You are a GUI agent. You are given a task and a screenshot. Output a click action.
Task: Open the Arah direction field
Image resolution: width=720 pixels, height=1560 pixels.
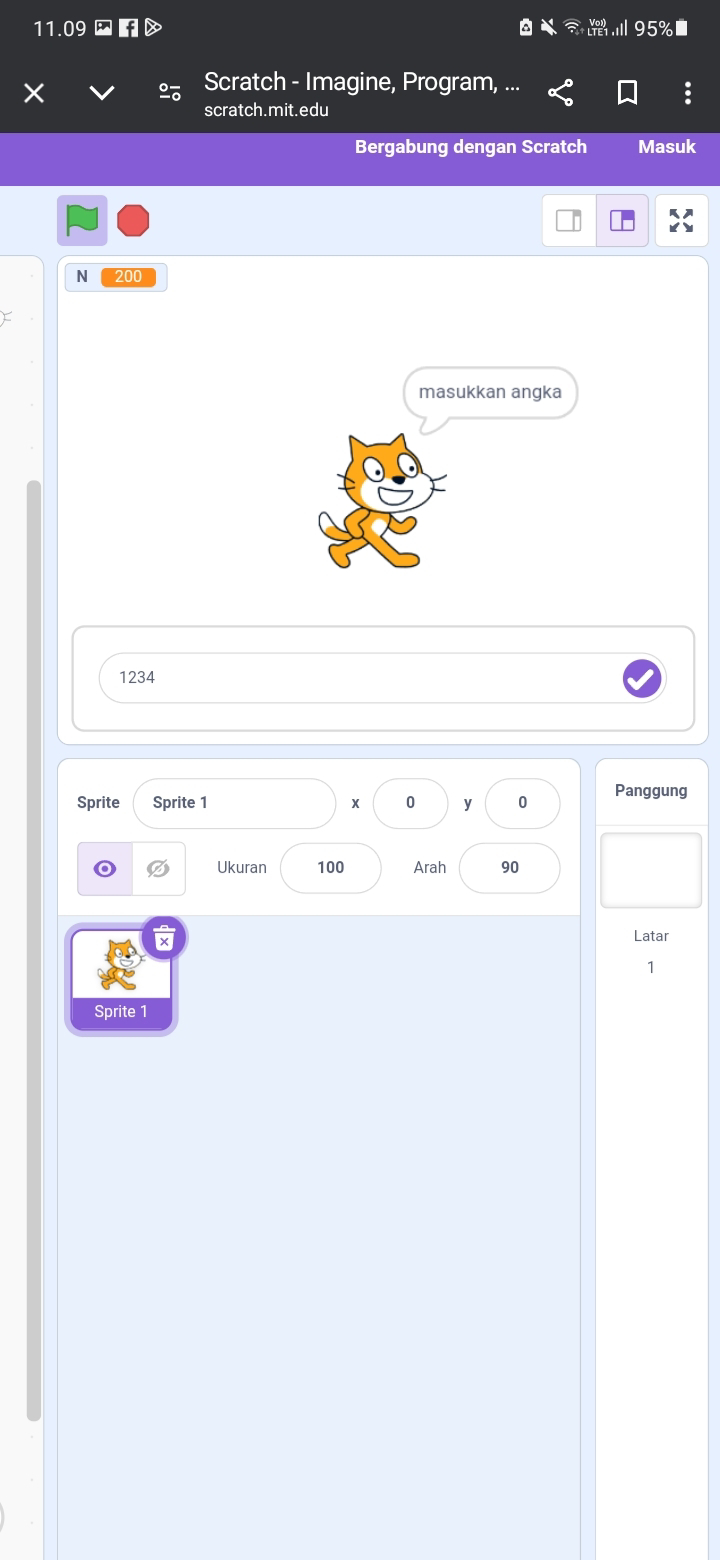509,868
